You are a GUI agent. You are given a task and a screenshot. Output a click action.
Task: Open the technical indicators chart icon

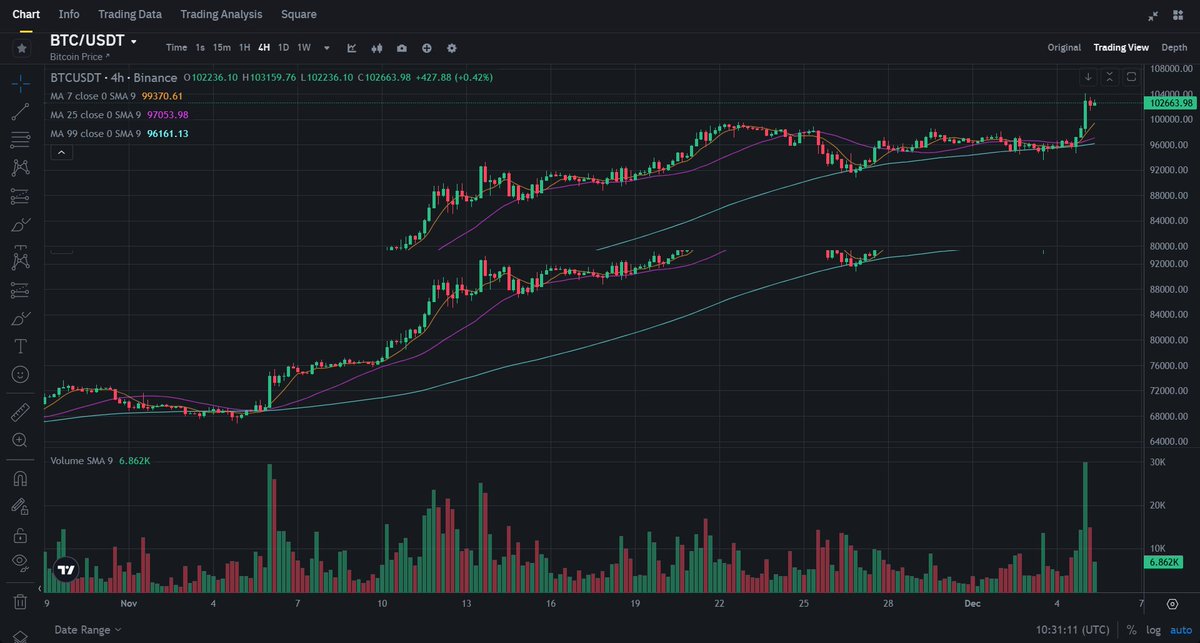(352, 47)
